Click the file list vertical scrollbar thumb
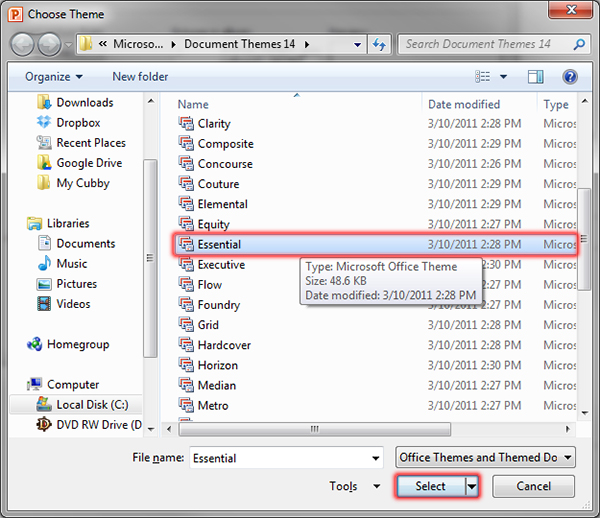This screenshot has height=518, width=600. 584,239
